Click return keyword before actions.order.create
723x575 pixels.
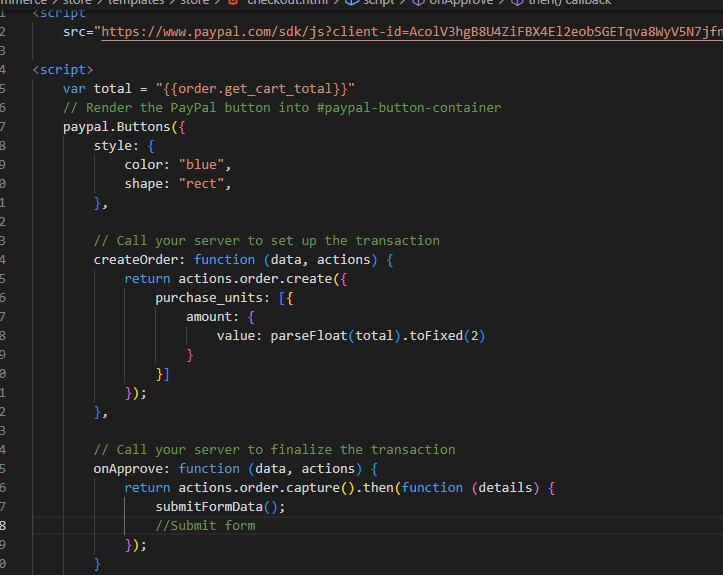[x=147, y=279]
